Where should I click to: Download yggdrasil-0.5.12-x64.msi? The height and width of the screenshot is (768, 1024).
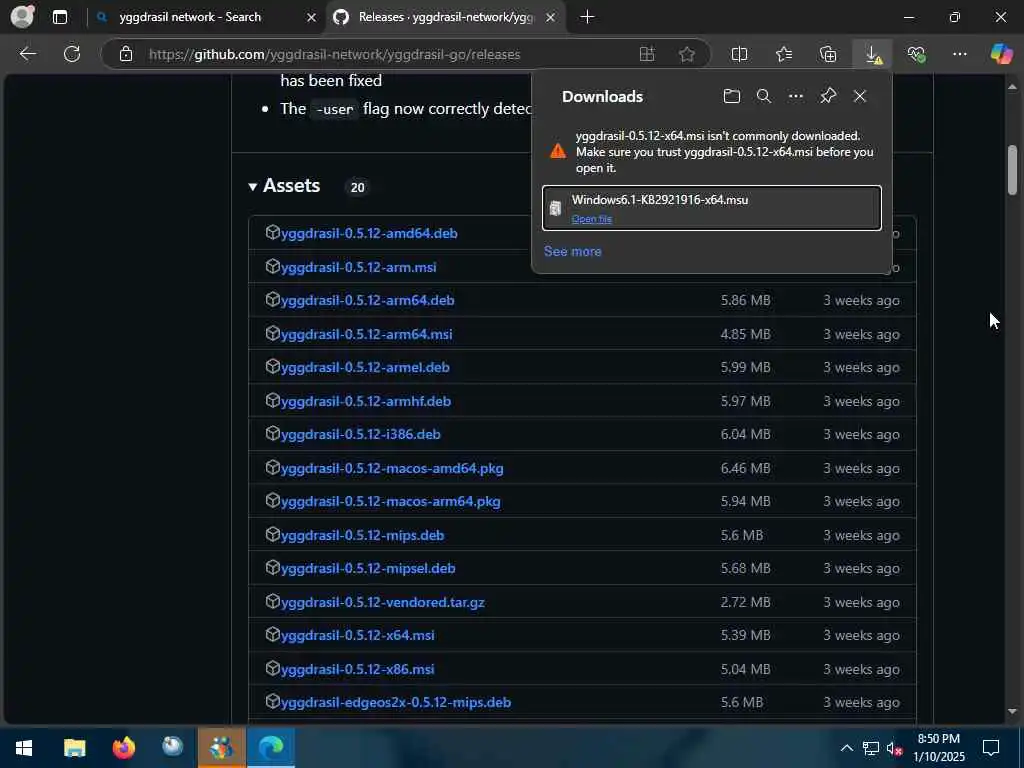tap(357, 635)
